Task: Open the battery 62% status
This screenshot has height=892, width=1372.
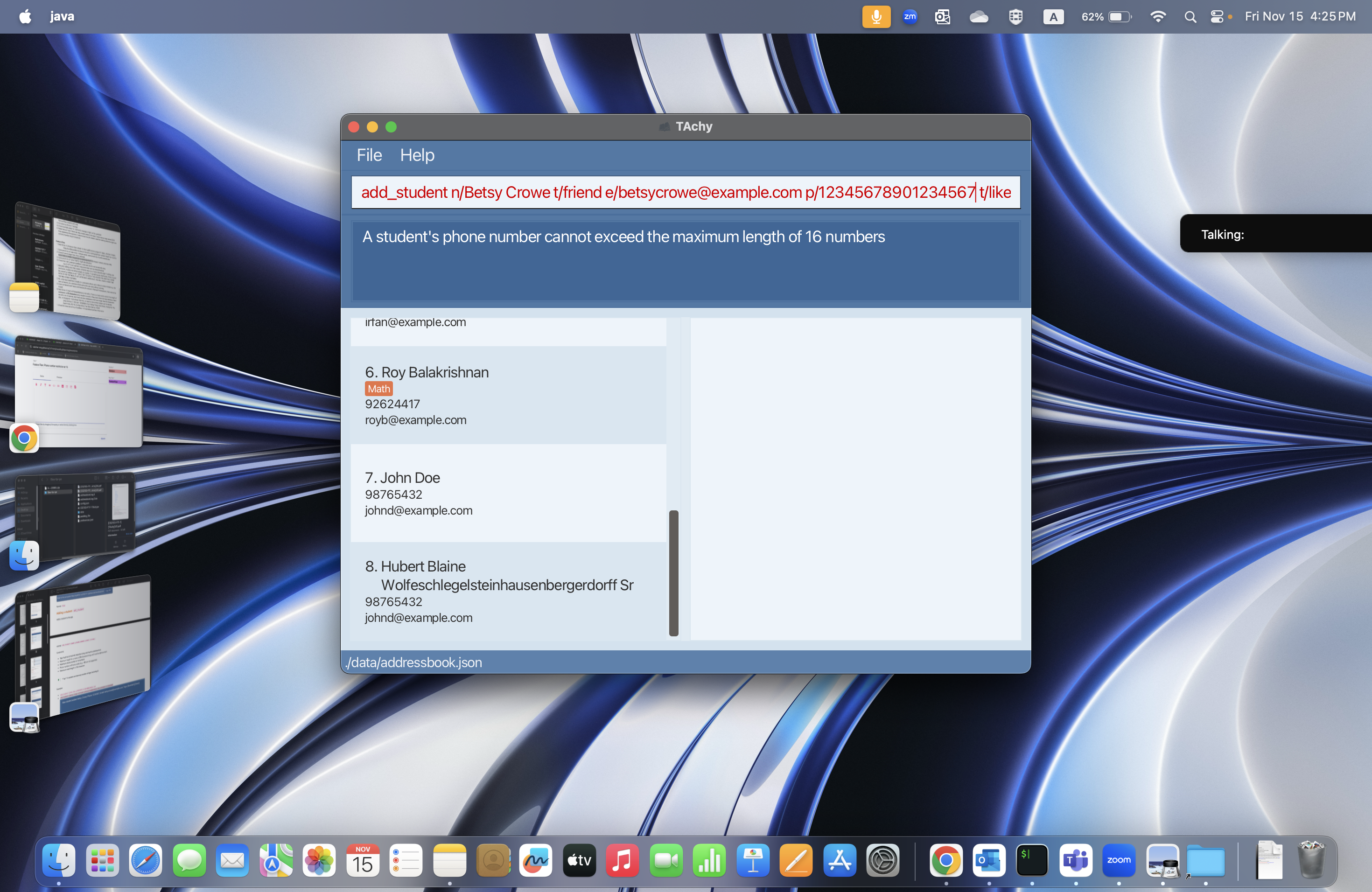Action: coord(1106,17)
